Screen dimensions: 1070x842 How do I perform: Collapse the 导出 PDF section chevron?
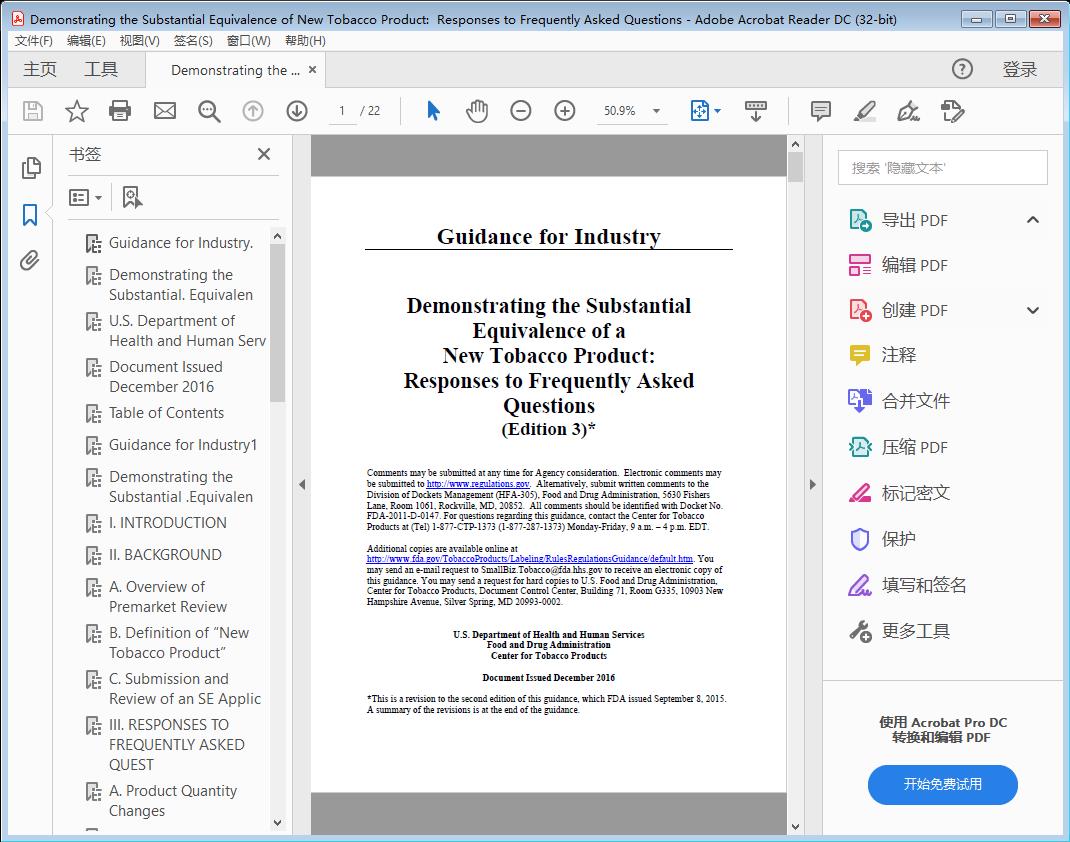(1033, 220)
